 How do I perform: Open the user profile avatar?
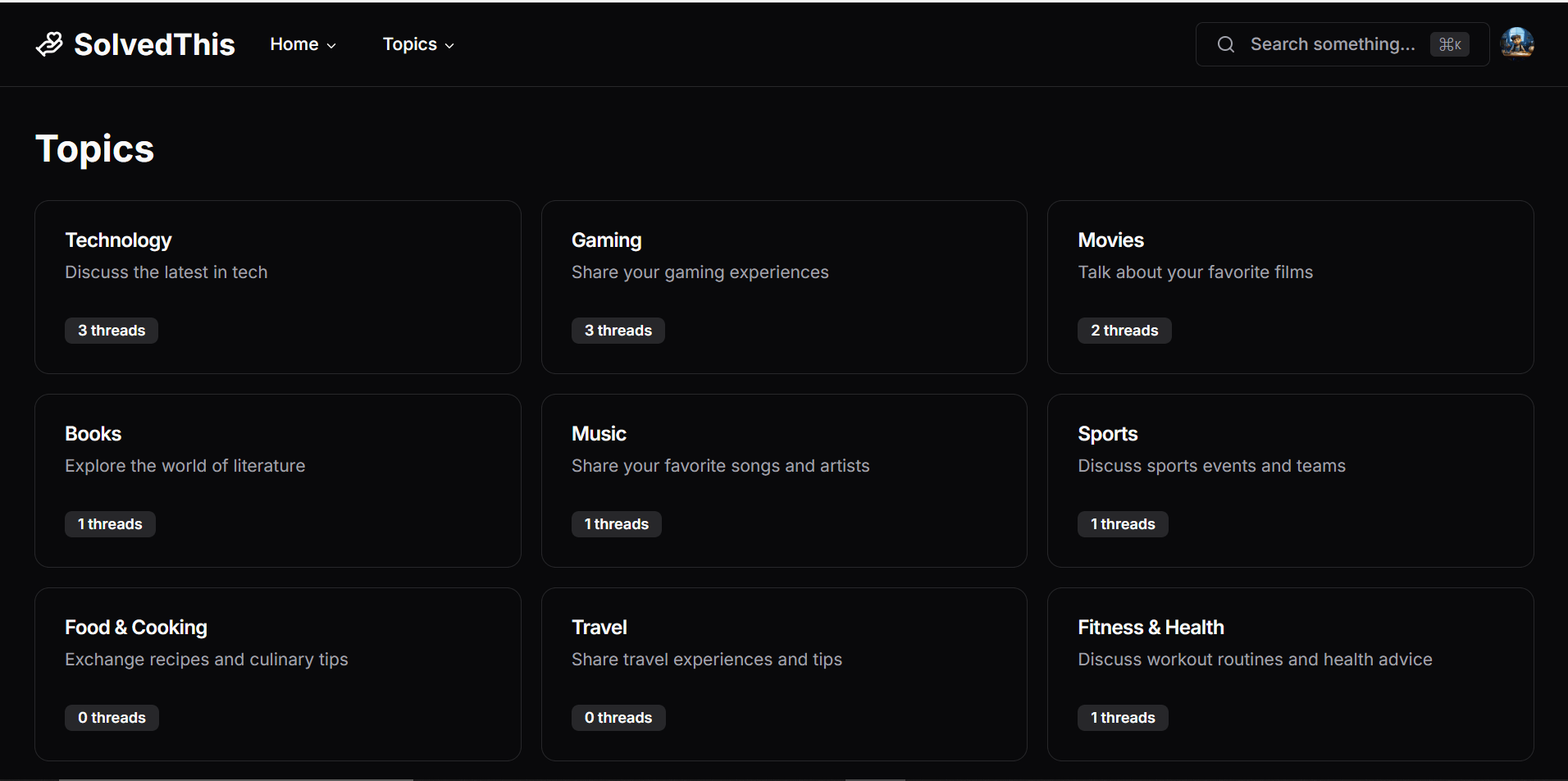click(1516, 43)
